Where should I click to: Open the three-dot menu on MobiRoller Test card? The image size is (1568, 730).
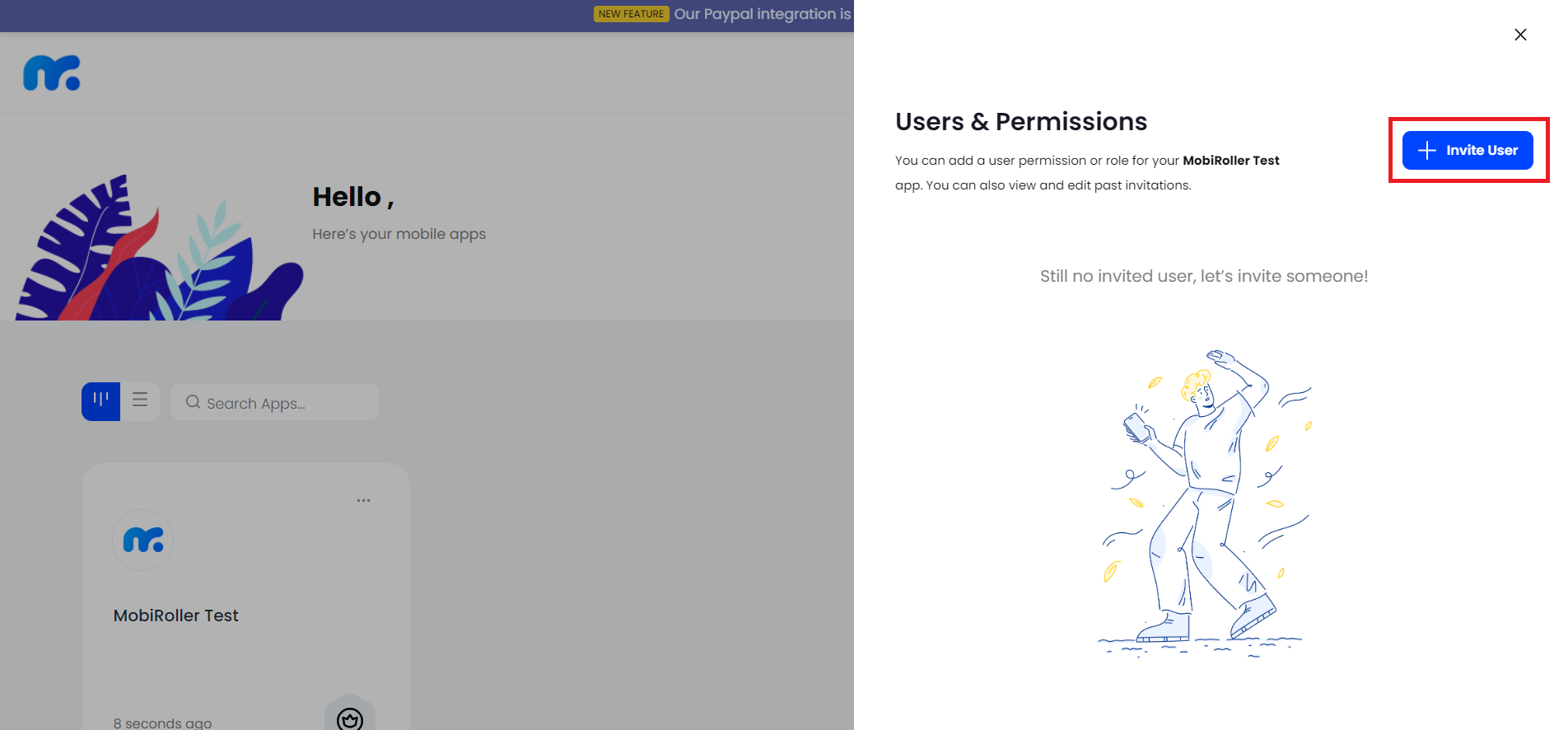[363, 500]
